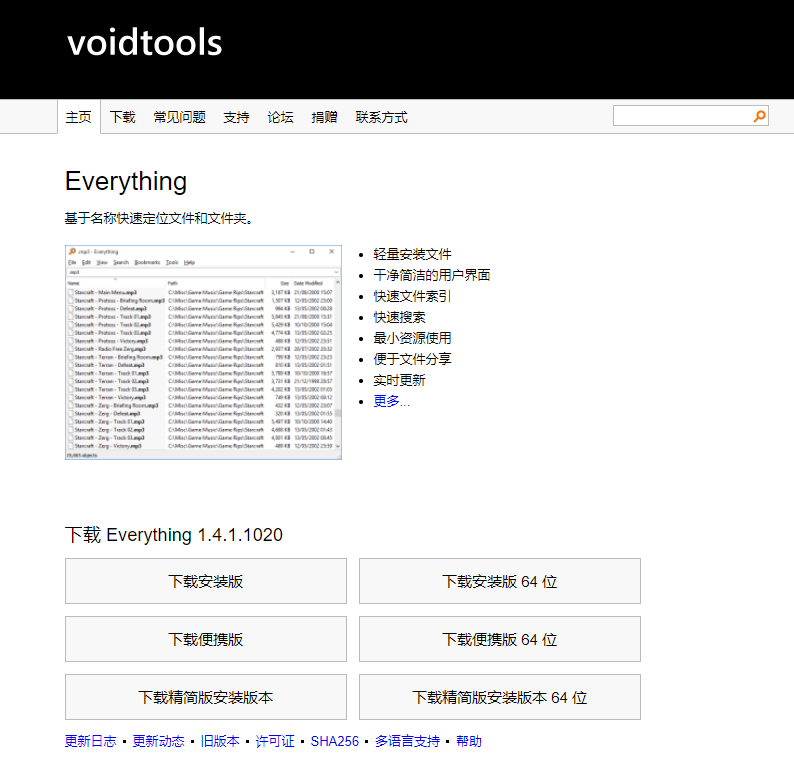Click 下载安装版 button
The height and width of the screenshot is (777, 794).
206,581
